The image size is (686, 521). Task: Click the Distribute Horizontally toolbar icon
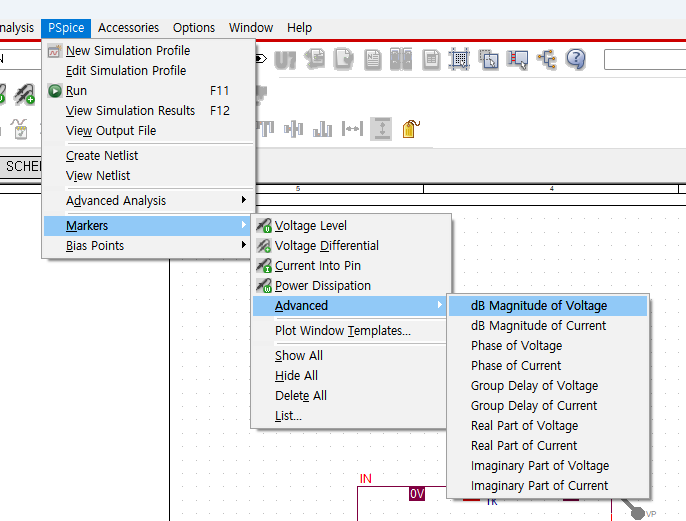point(352,129)
